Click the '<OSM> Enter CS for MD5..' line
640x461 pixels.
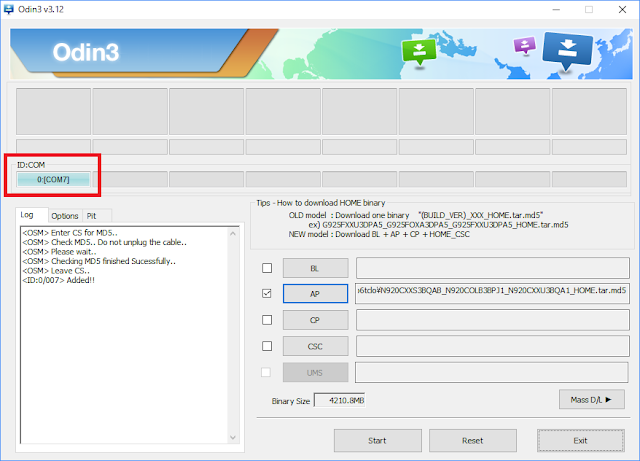coord(70,233)
